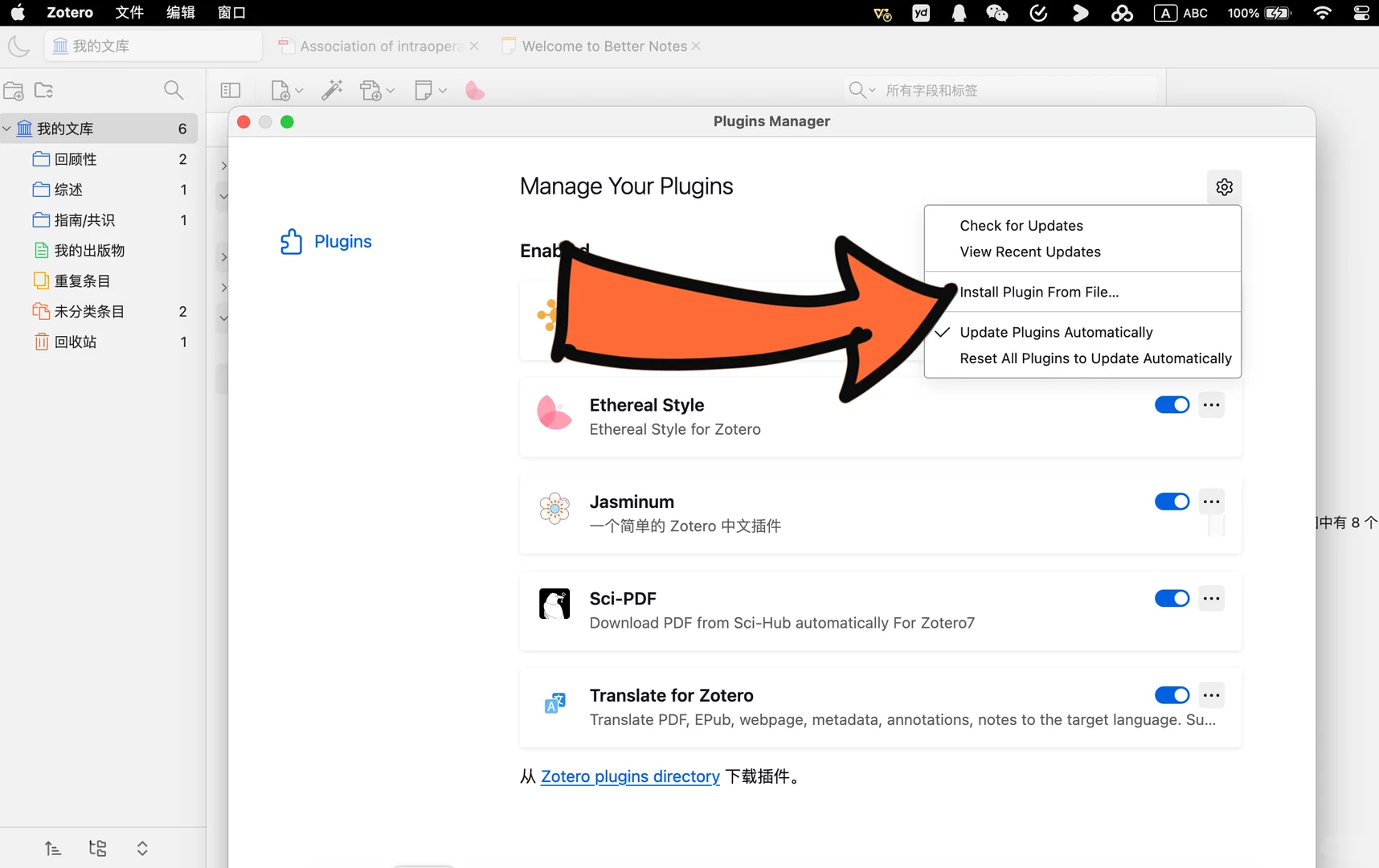Image resolution: width=1379 pixels, height=868 pixels.
Task: Open the 指南/共识 collection
Action: 99,220
